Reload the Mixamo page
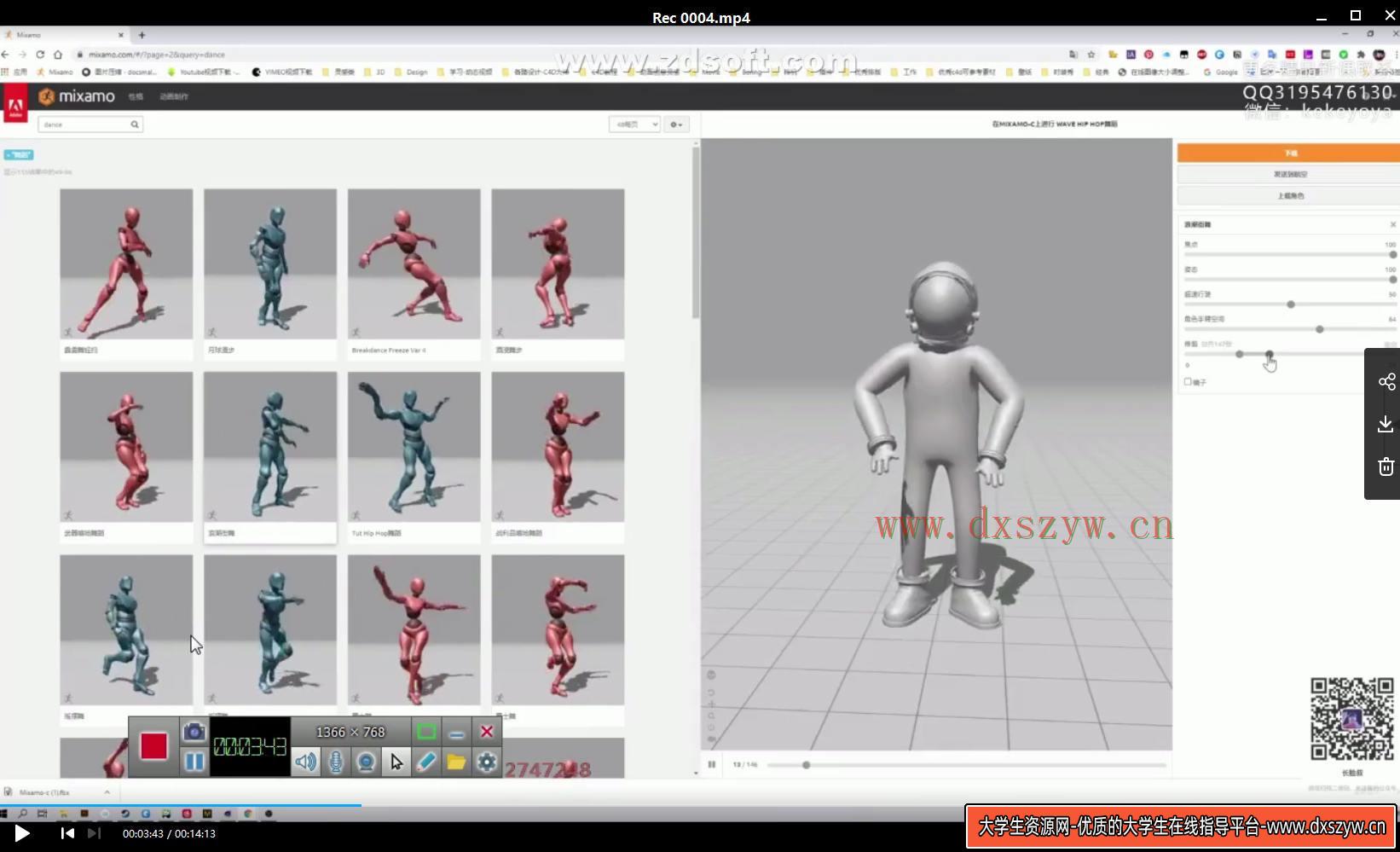The width and height of the screenshot is (1400, 852). point(40,55)
